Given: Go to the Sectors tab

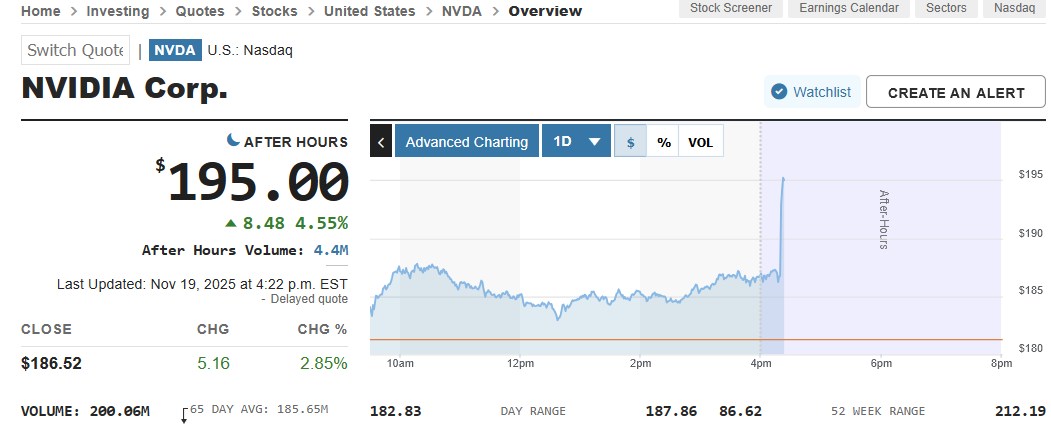Looking at the screenshot, I should tap(946, 8).
